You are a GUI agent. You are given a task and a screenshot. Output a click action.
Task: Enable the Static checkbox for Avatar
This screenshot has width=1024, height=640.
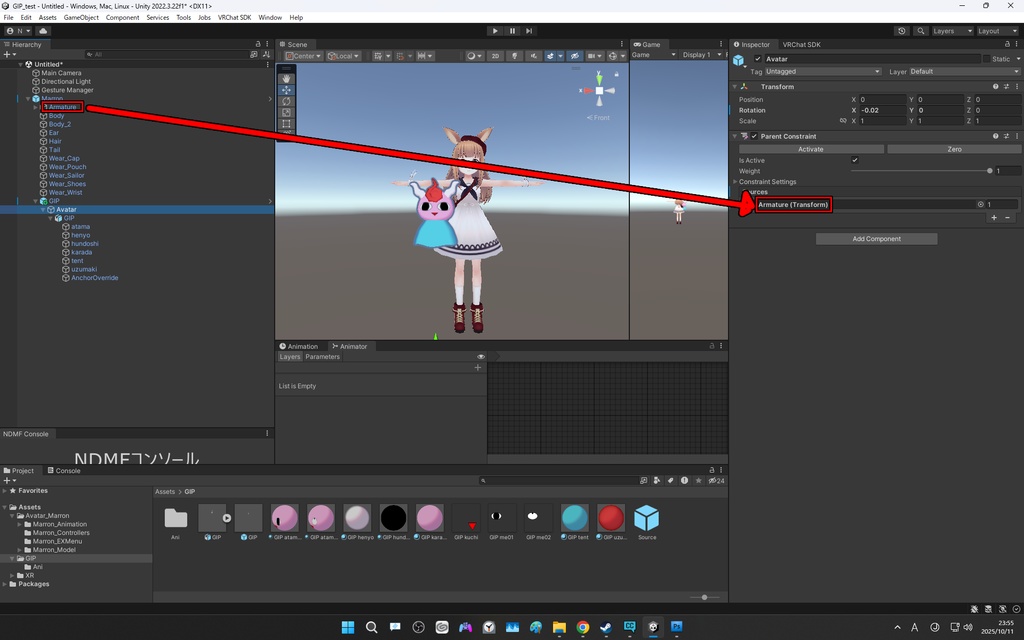pyautogui.click(x=986, y=59)
